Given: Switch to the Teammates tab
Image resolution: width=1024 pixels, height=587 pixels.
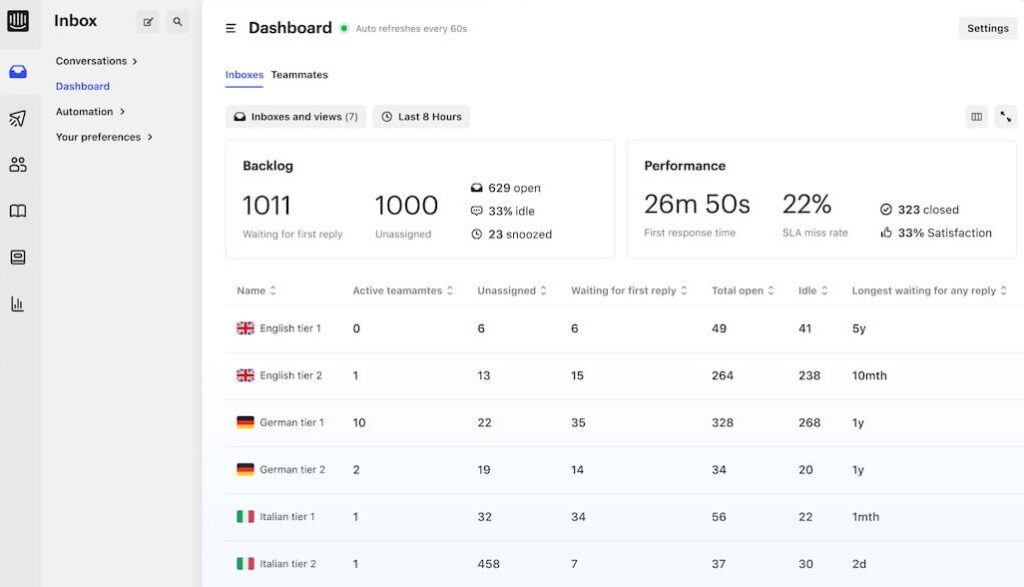Looking at the screenshot, I should click(x=299, y=75).
